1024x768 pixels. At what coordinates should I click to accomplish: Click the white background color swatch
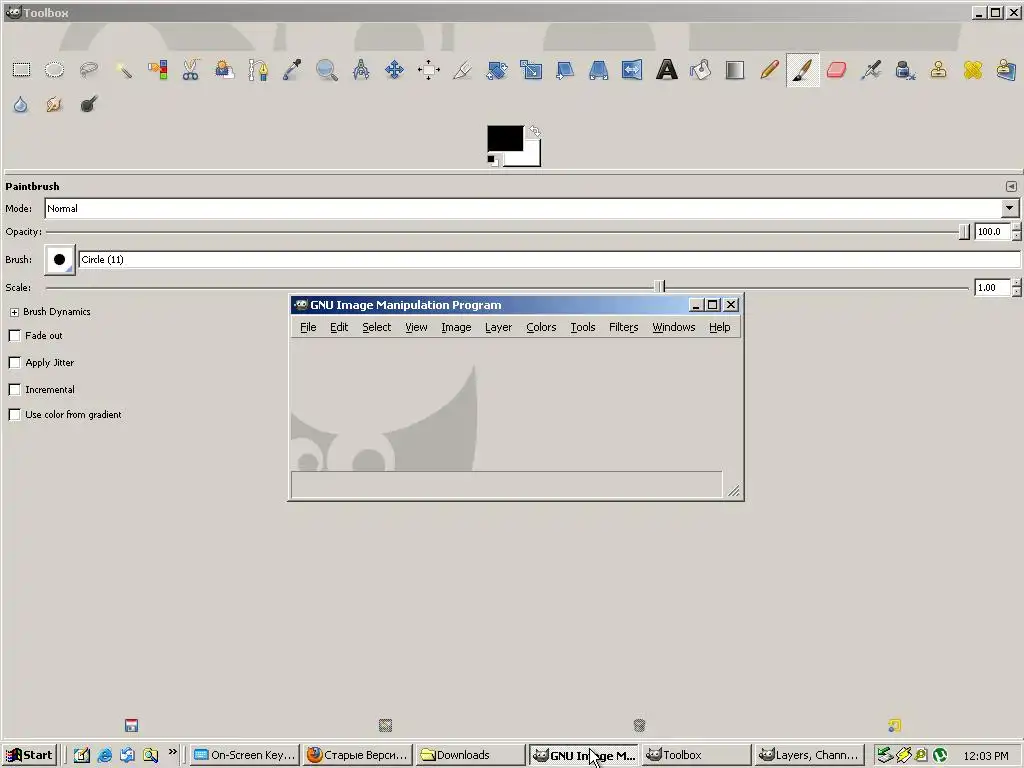pos(530,157)
